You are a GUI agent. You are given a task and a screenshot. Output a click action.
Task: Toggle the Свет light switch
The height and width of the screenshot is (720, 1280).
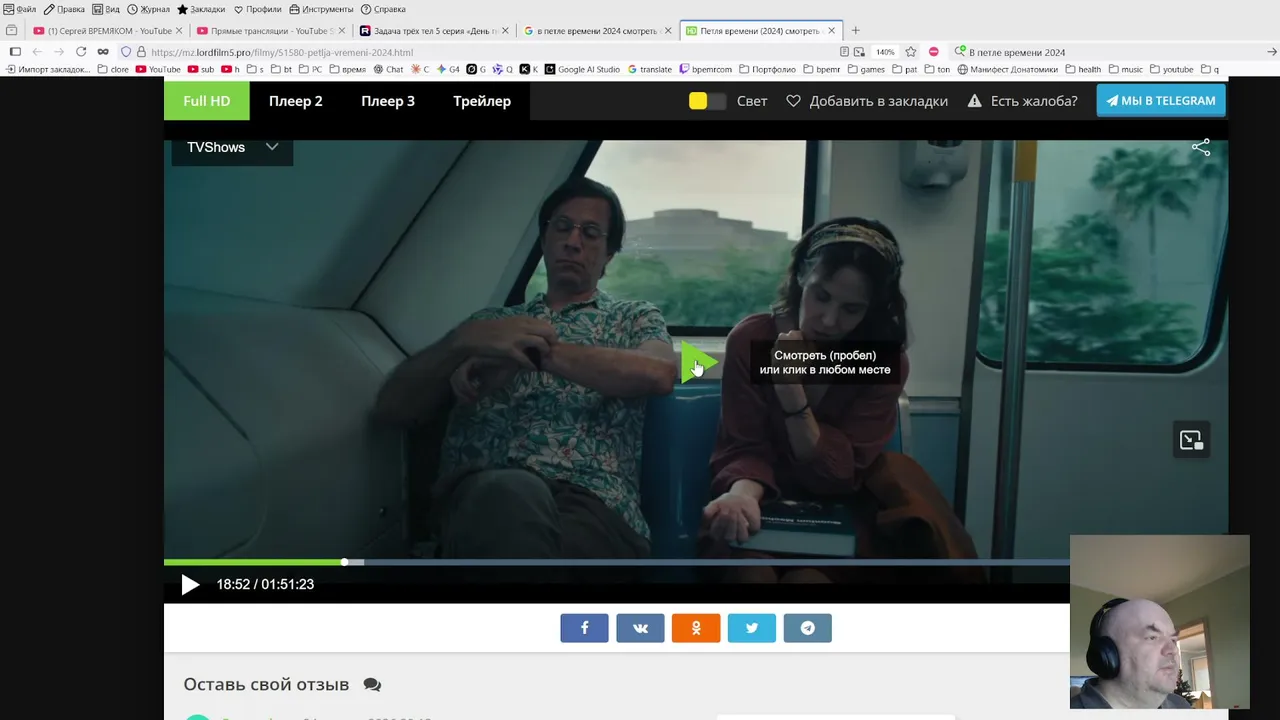click(707, 101)
